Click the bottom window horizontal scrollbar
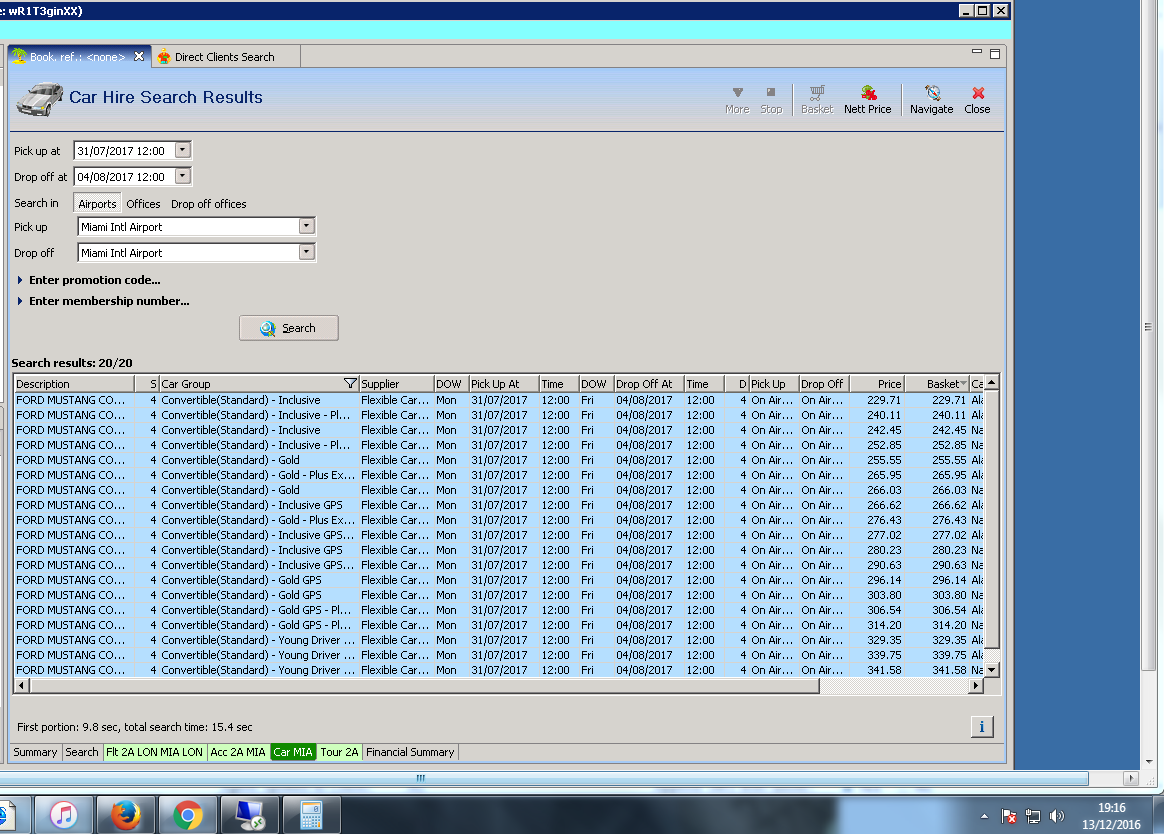Viewport: 1164px width, 834px height. point(544,778)
